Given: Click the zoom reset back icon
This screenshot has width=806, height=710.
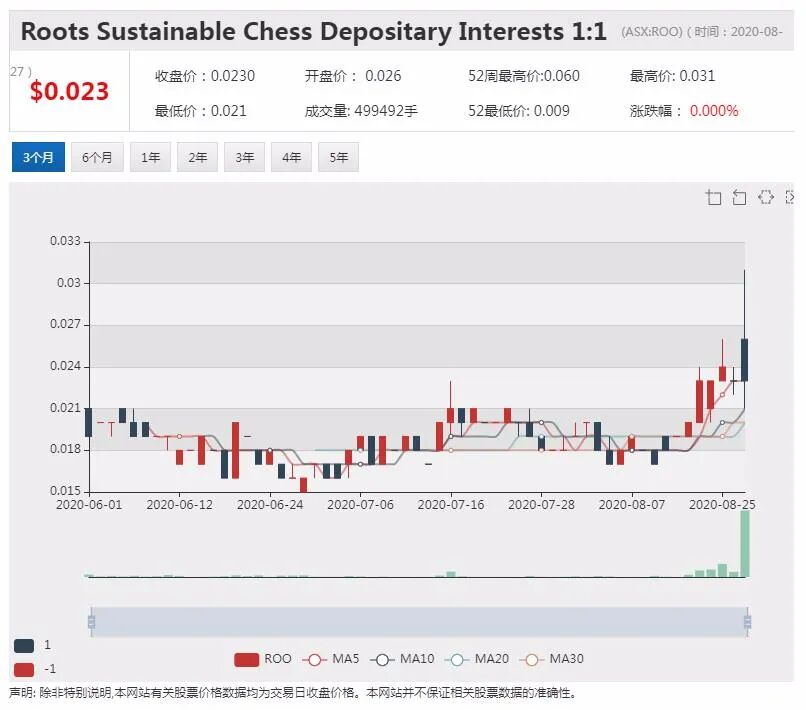Looking at the screenshot, I should pos(739,197).
